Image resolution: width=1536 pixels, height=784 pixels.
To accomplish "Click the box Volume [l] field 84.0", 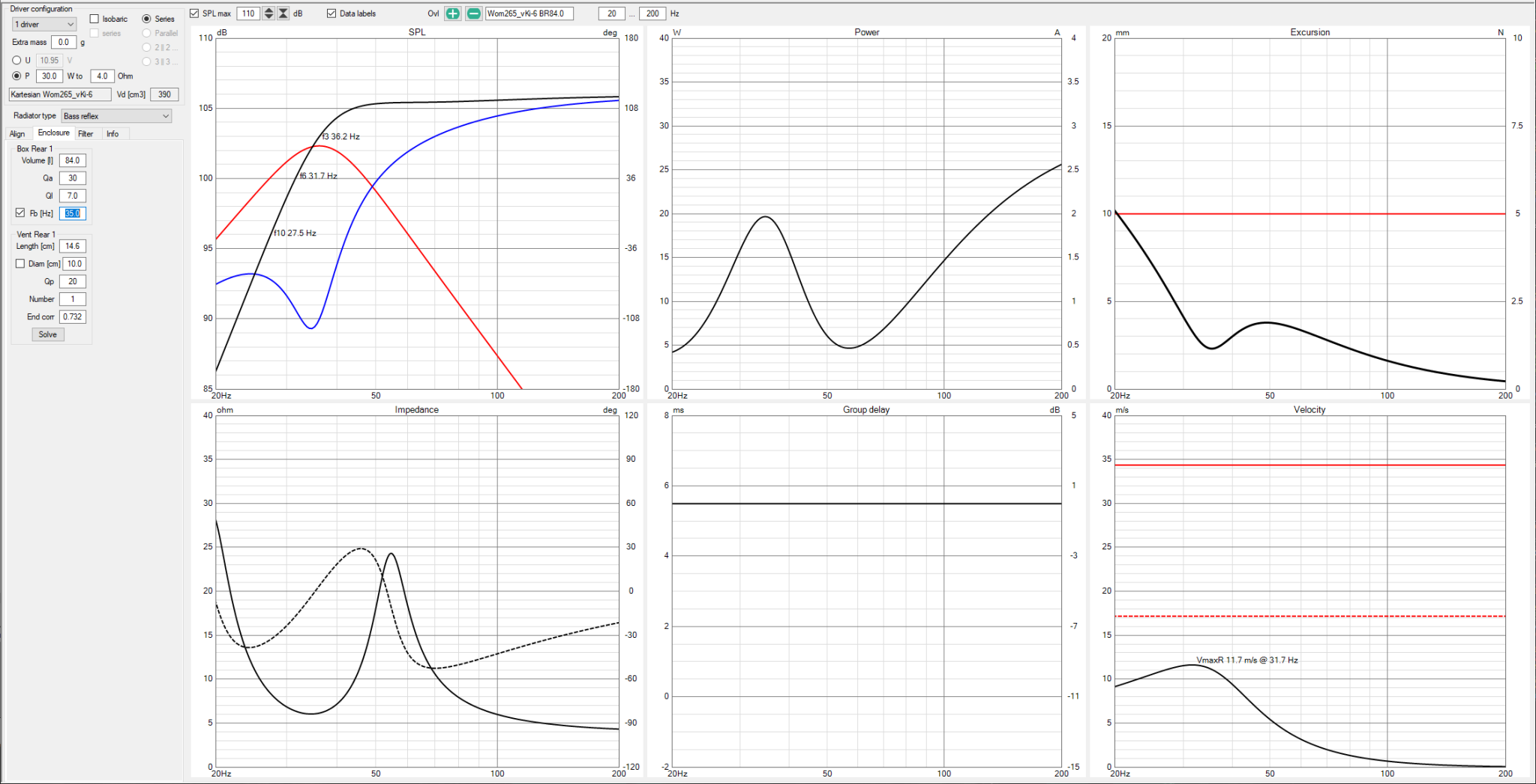I will 73,160.
